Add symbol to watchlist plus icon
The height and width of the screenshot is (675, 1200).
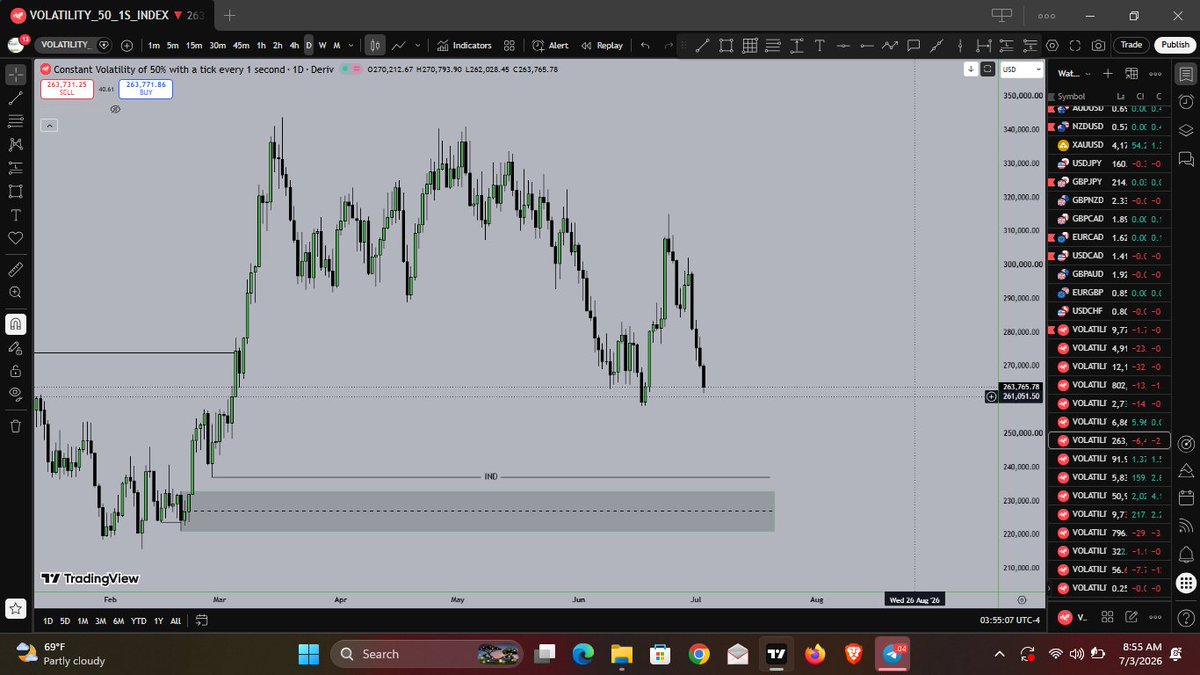[1107, 73]
